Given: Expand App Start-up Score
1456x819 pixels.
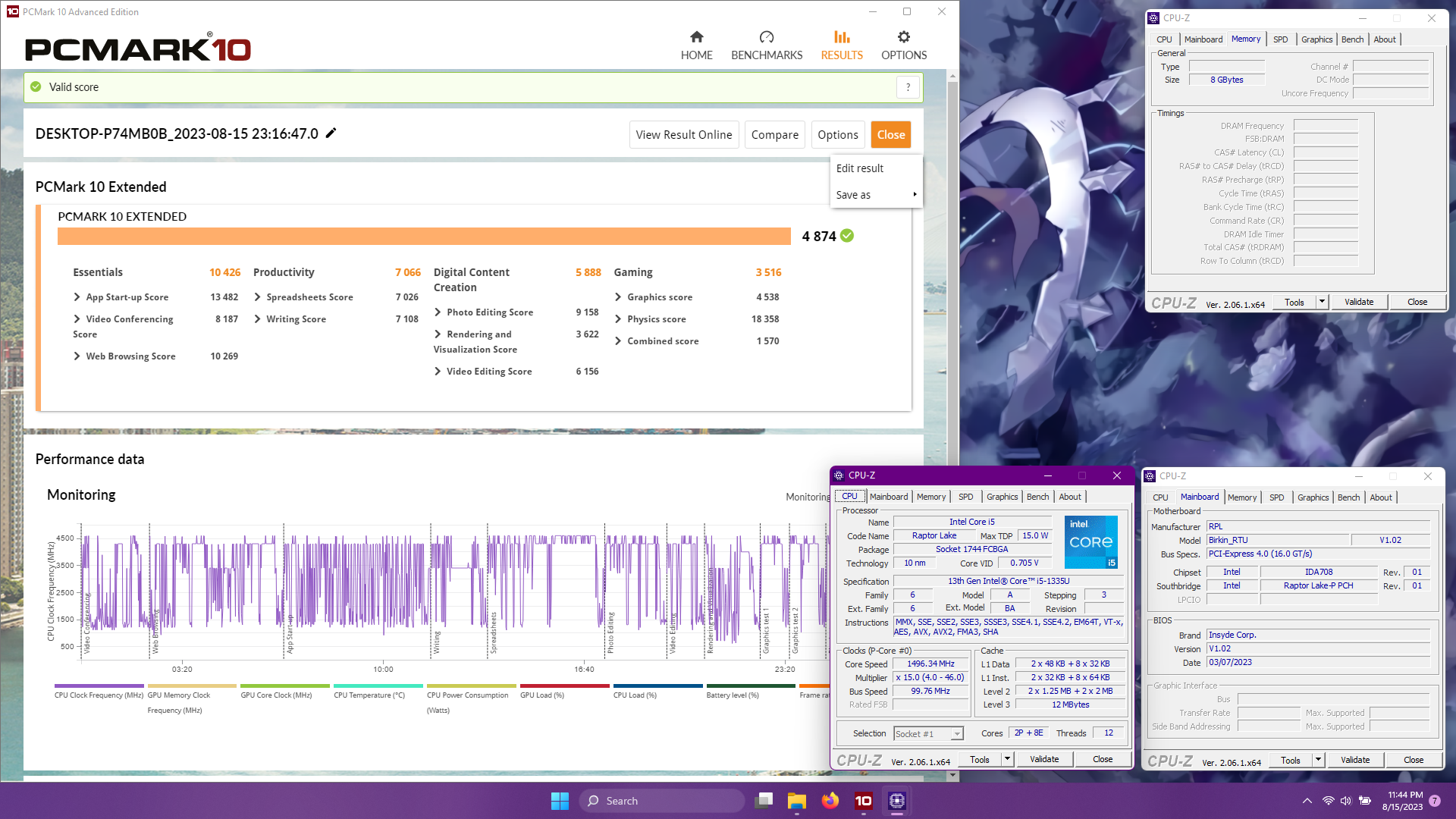Looking at the screenshot, I should [x=77, y=297].
